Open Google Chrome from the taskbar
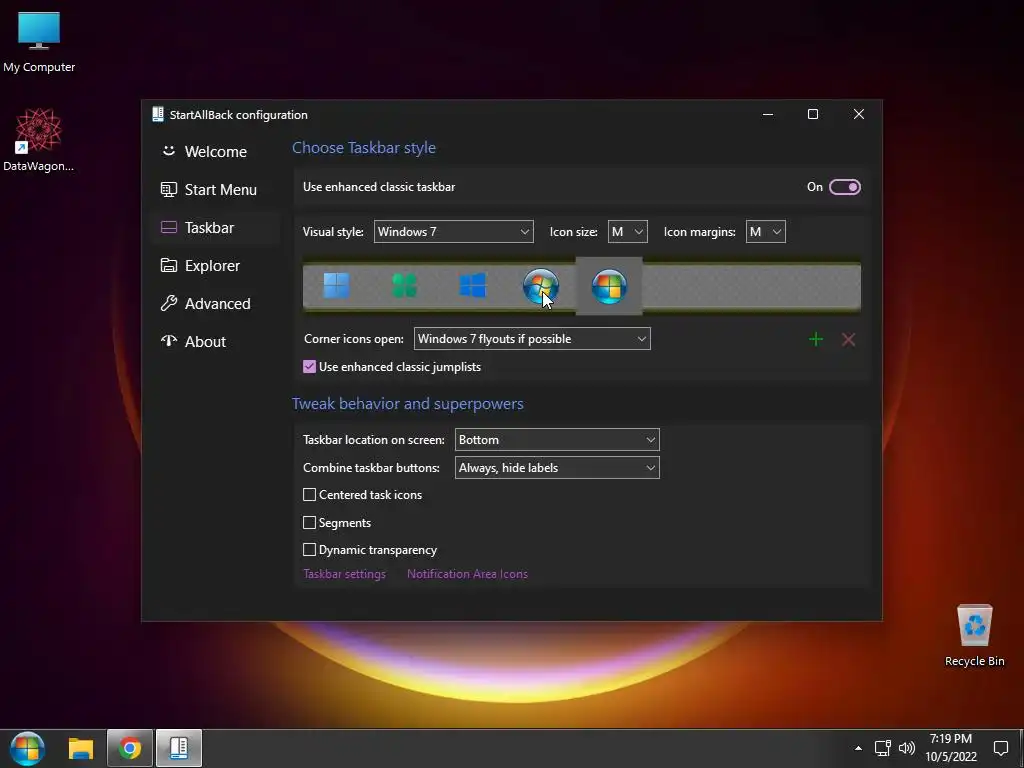1024x768 pixels. pyautogui.click(x=130, y=748)
